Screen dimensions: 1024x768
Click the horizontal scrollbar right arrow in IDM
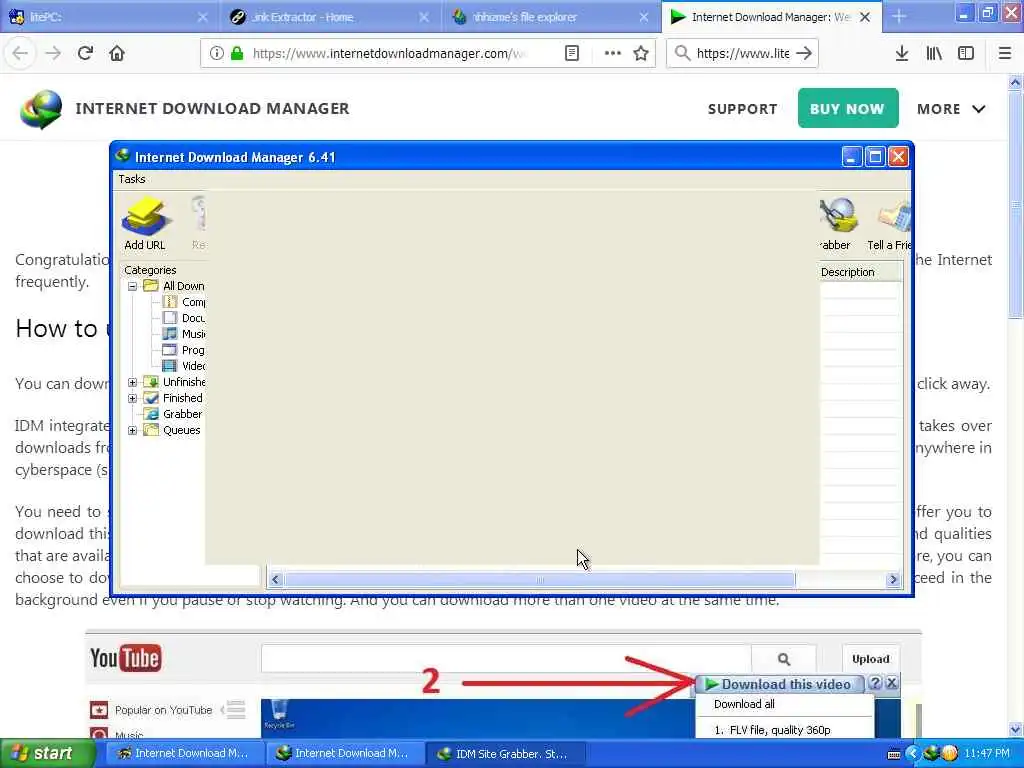893,579
